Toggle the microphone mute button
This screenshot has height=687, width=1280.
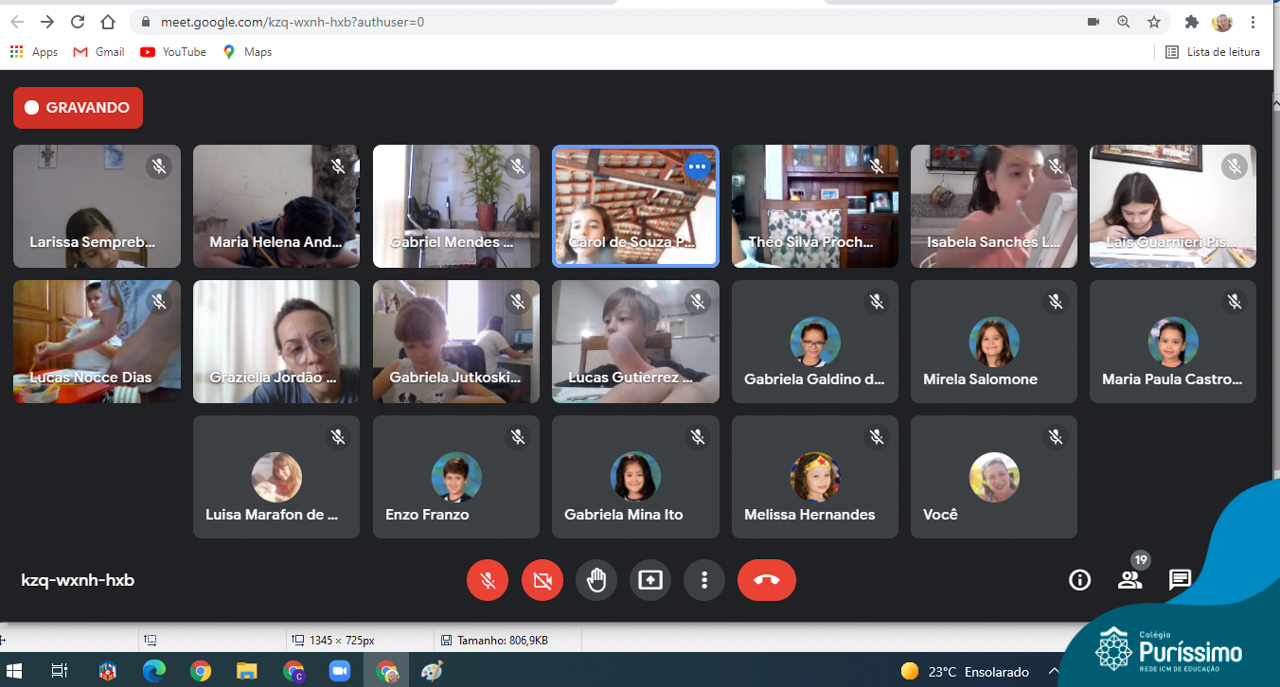(488, 580)
